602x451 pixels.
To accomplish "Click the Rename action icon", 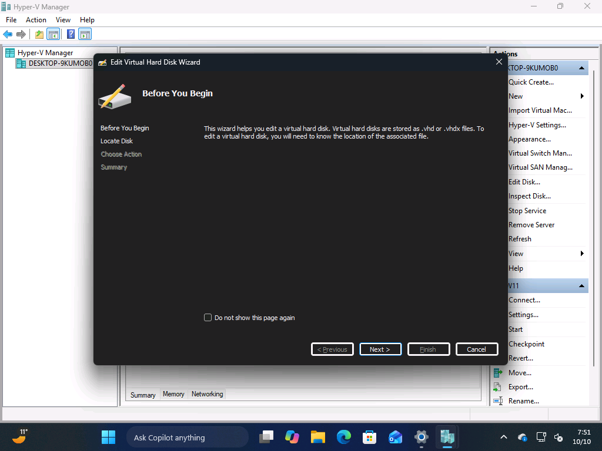I will tap(498, 401).
